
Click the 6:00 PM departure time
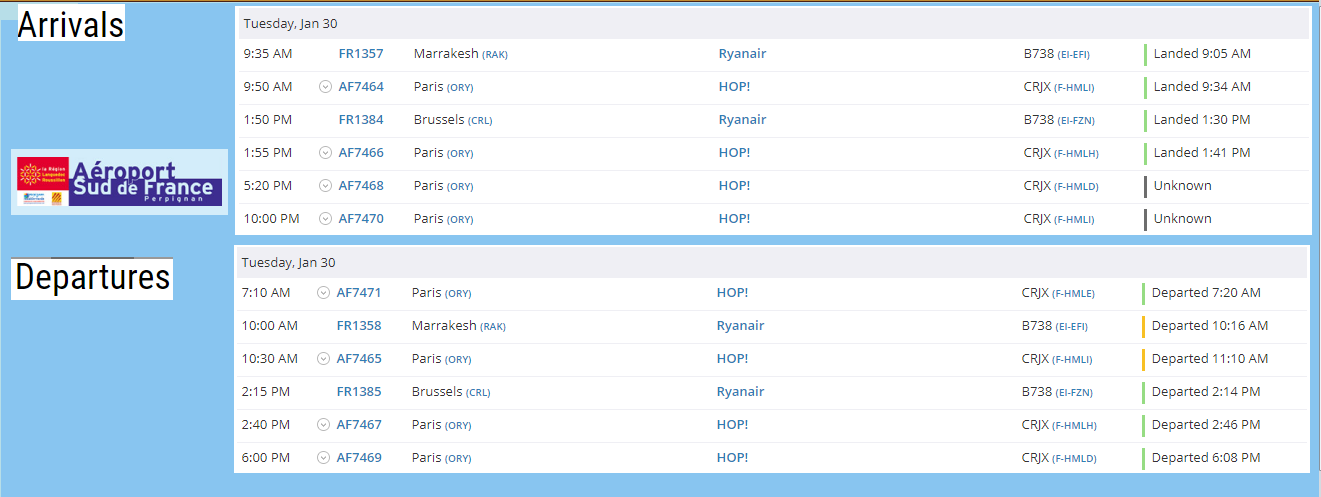pyautogui.click(x=266, y=458)
